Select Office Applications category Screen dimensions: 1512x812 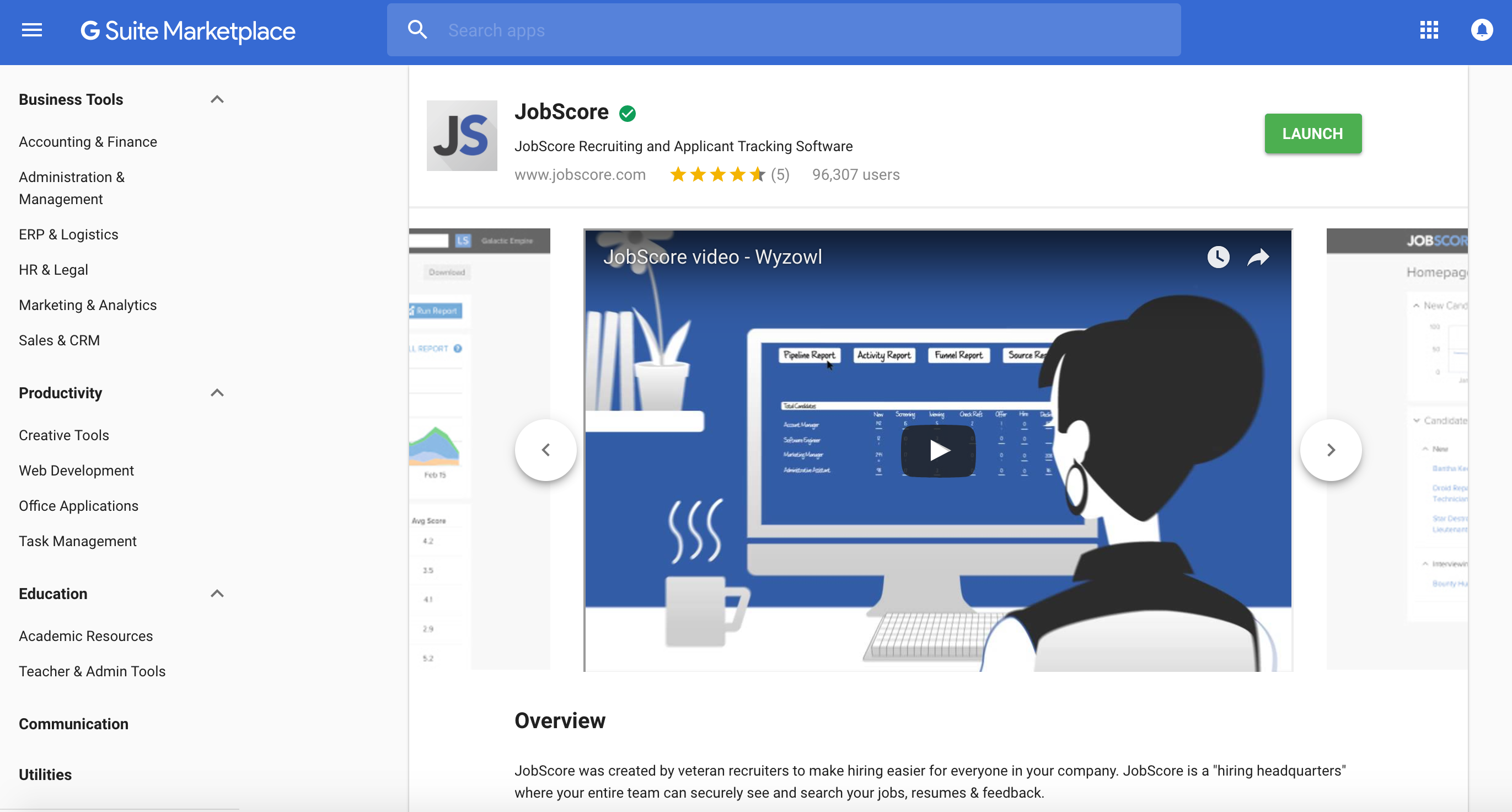click(x=79, y=505)
